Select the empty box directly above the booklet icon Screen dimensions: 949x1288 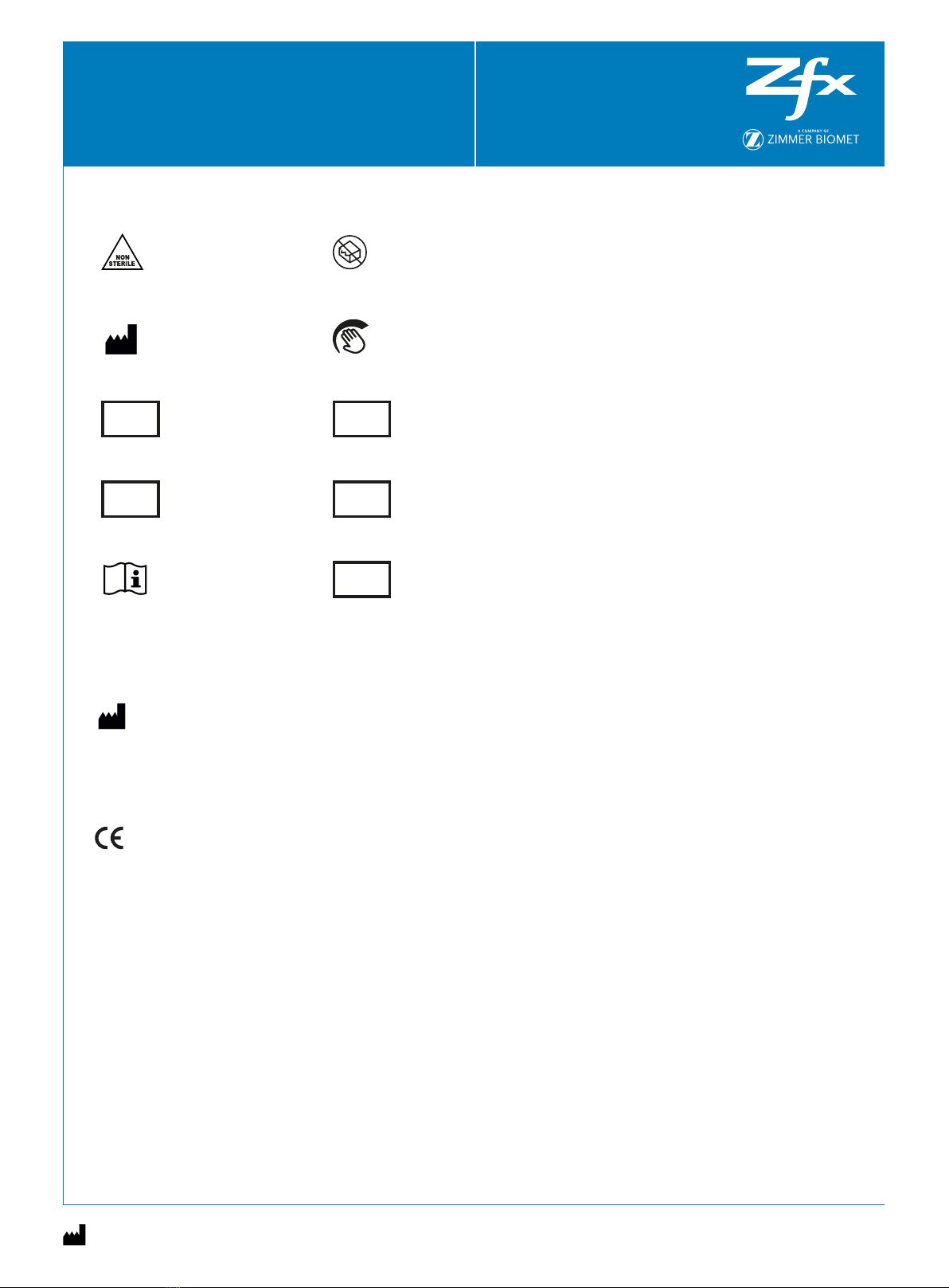click(131, 499)
